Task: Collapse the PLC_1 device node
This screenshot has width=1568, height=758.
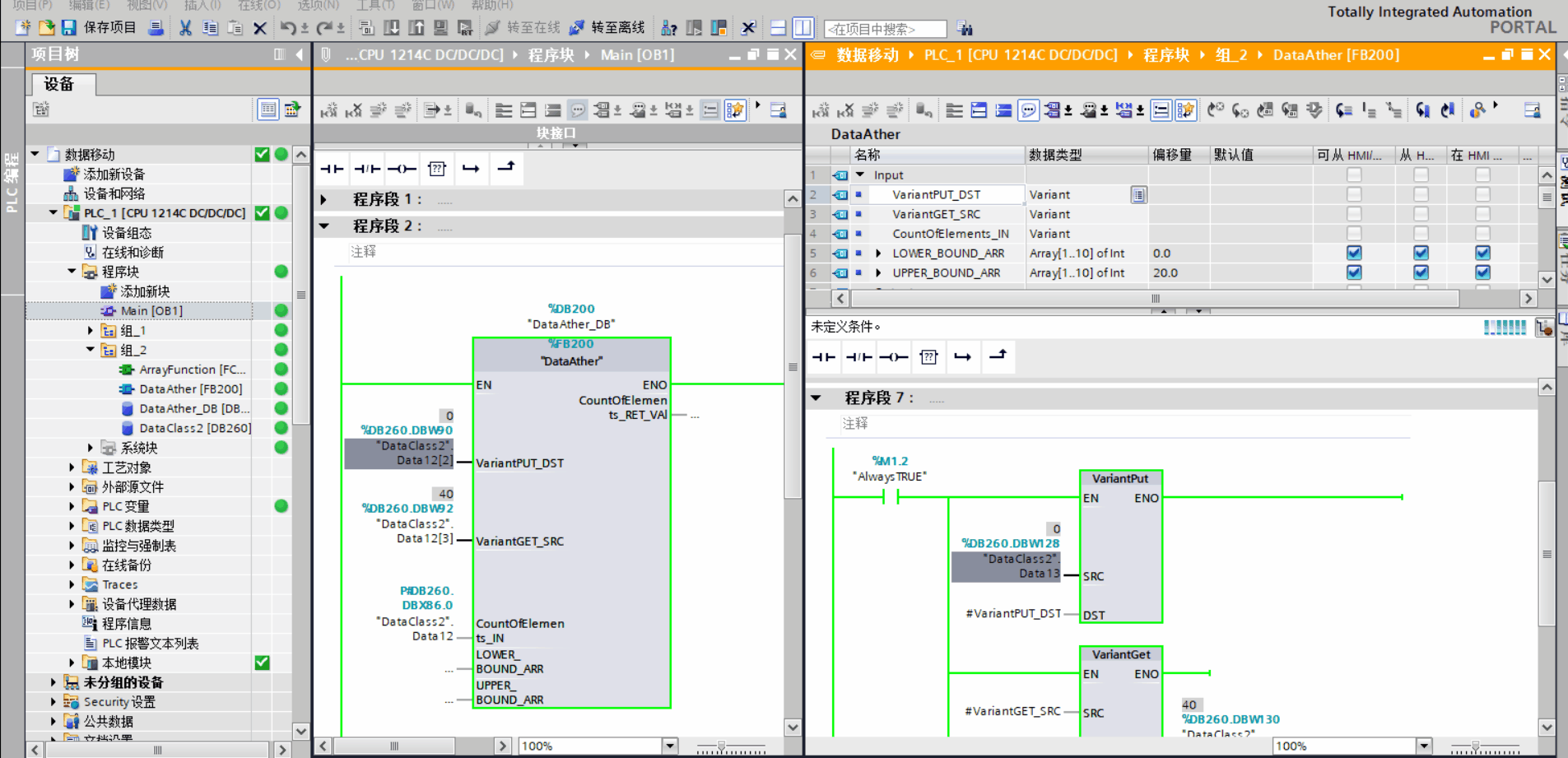Action: (x=54, y=212)
